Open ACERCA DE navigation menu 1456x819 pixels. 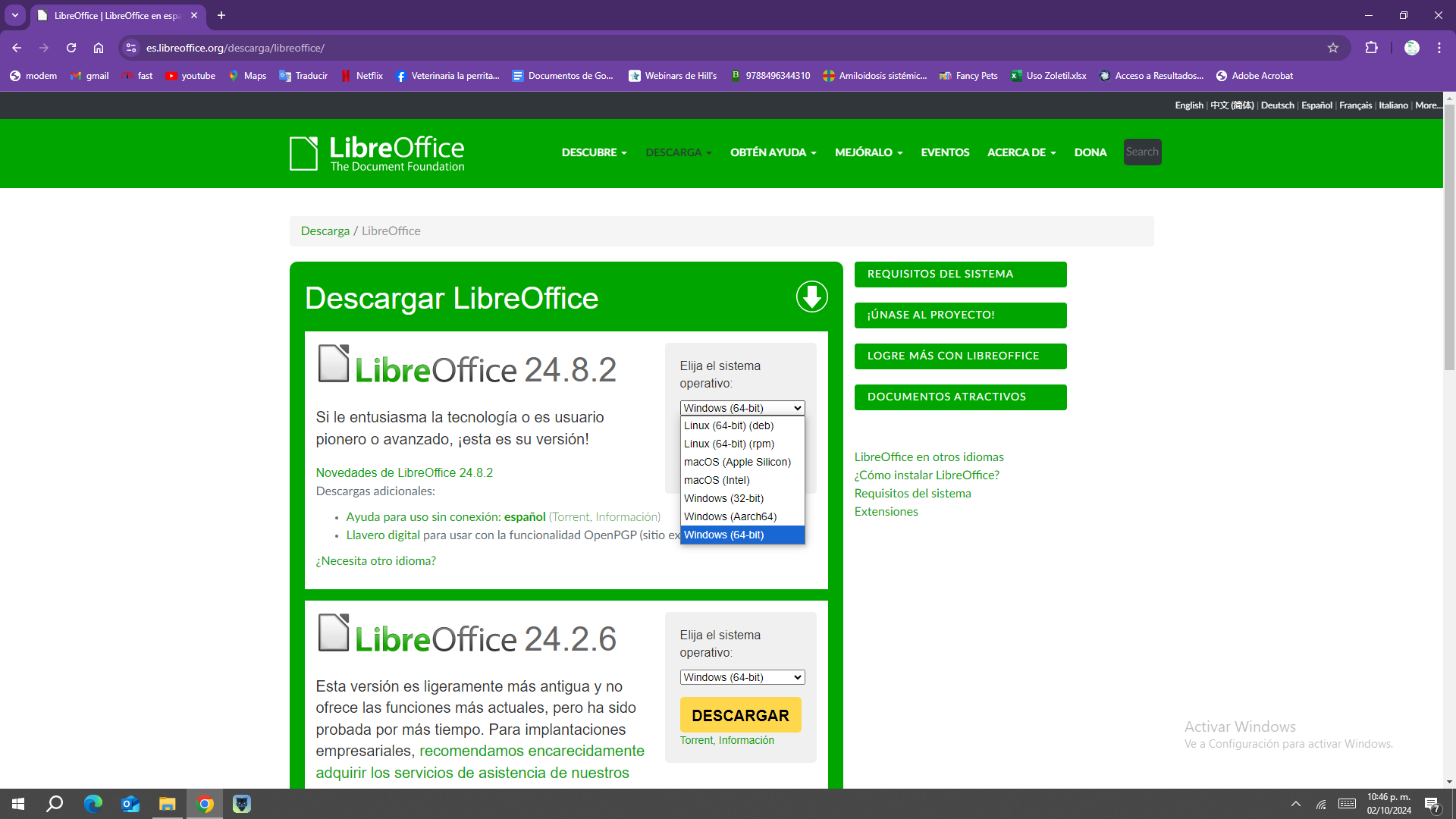pos(1021,152)
